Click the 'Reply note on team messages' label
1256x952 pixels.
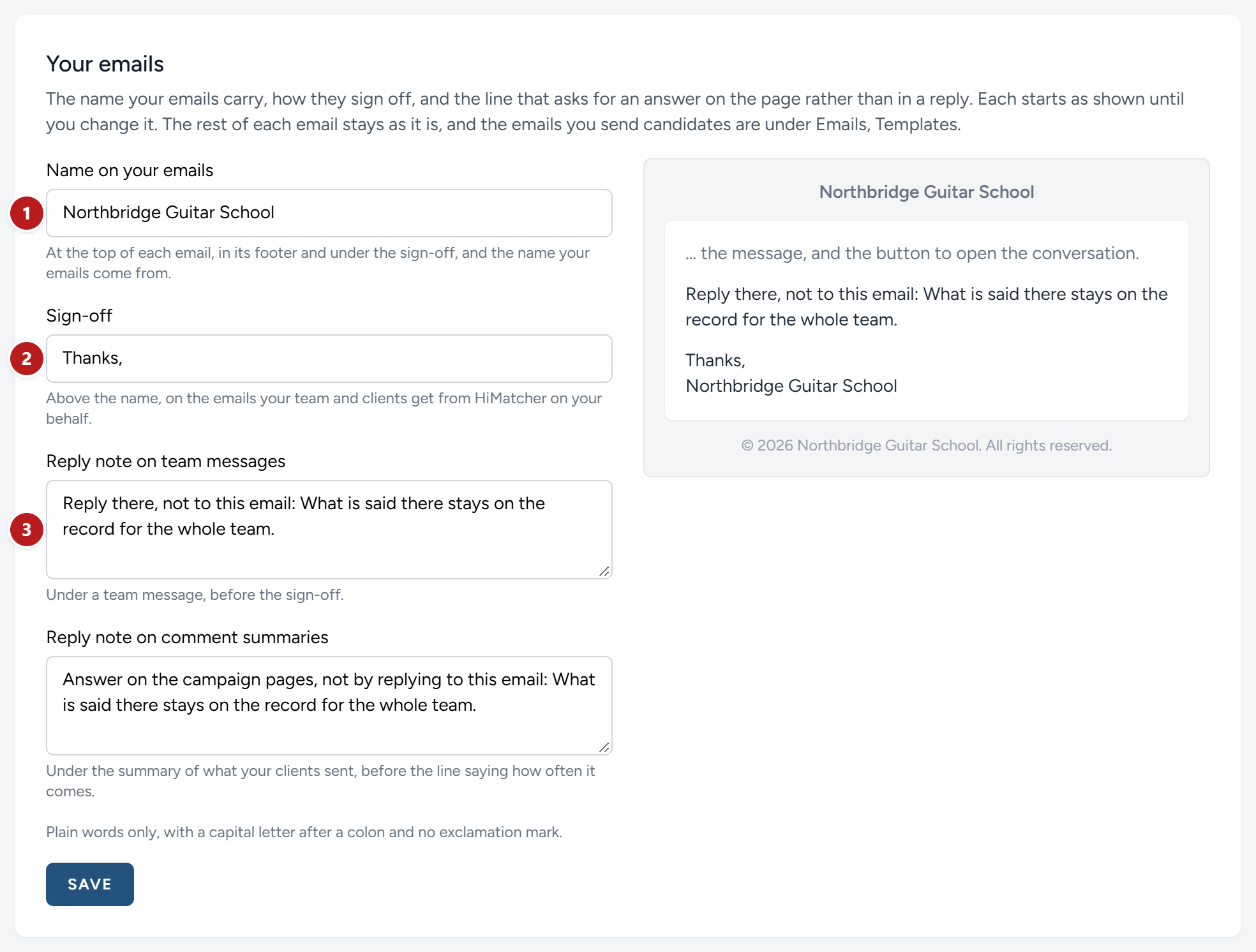pos(166,461)
